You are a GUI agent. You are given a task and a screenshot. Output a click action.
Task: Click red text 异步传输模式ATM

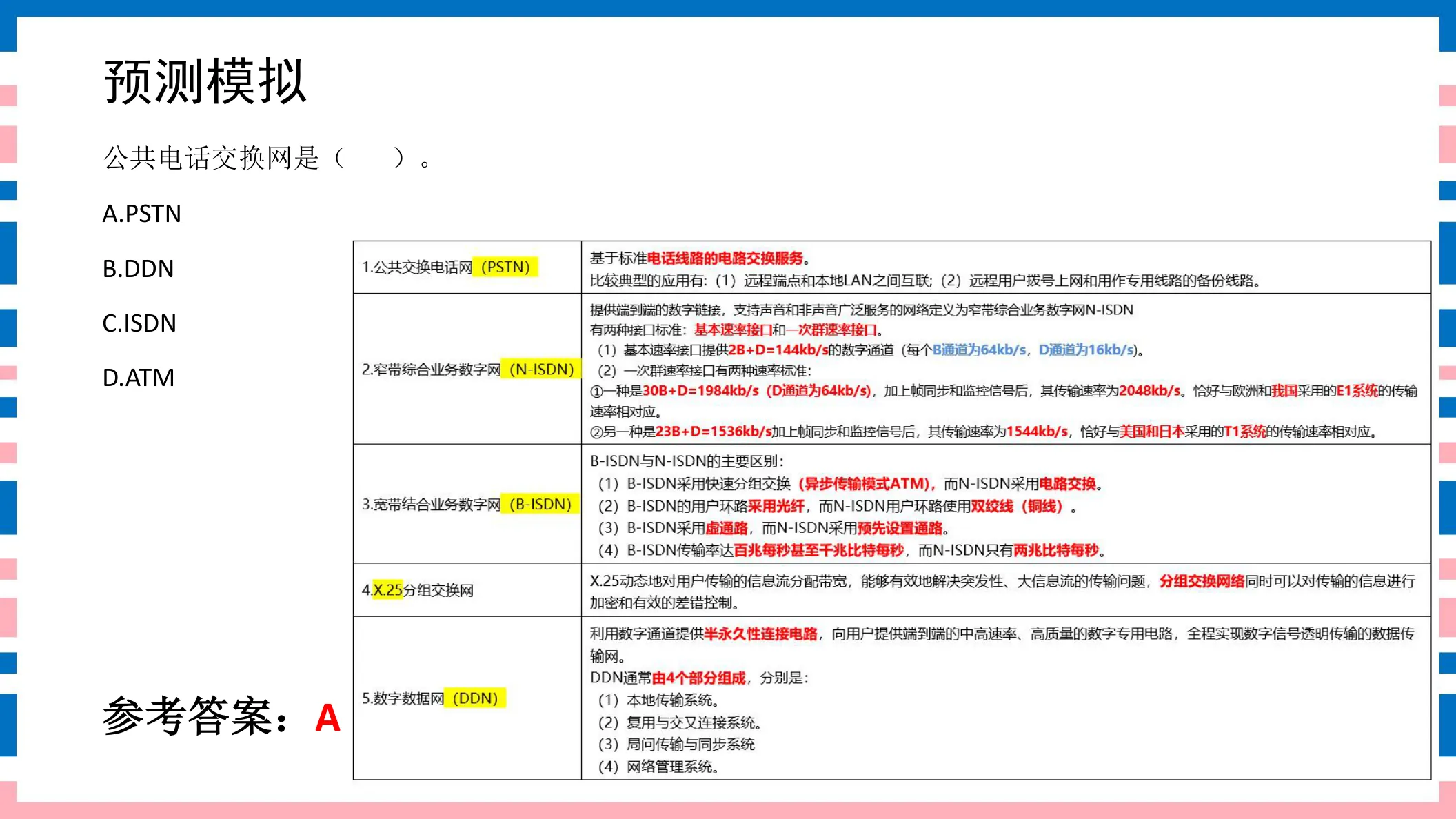point(866,484)
